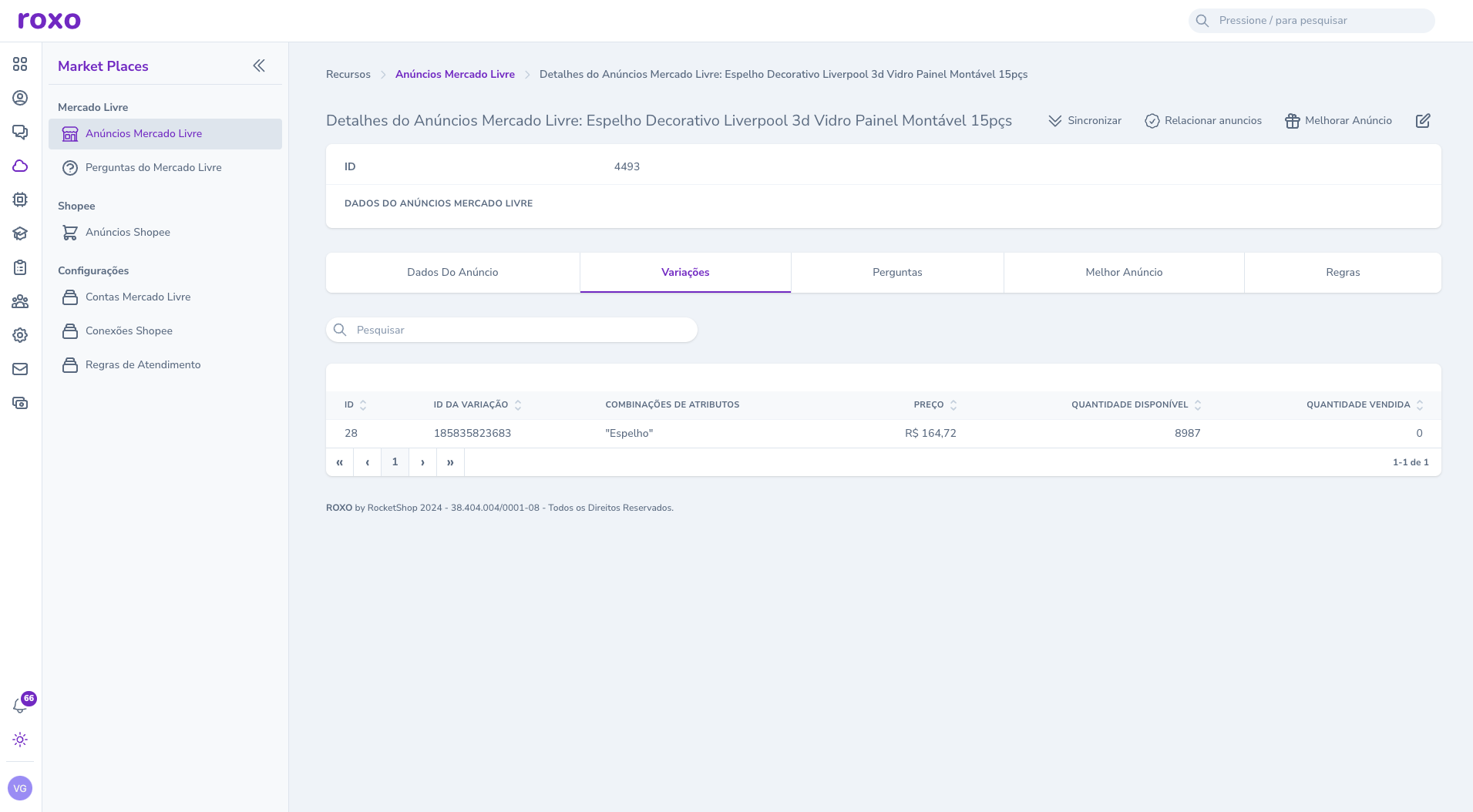Go to first page of results
The width and height of the screenshot is (1473, 812).
tap(340, 462)
